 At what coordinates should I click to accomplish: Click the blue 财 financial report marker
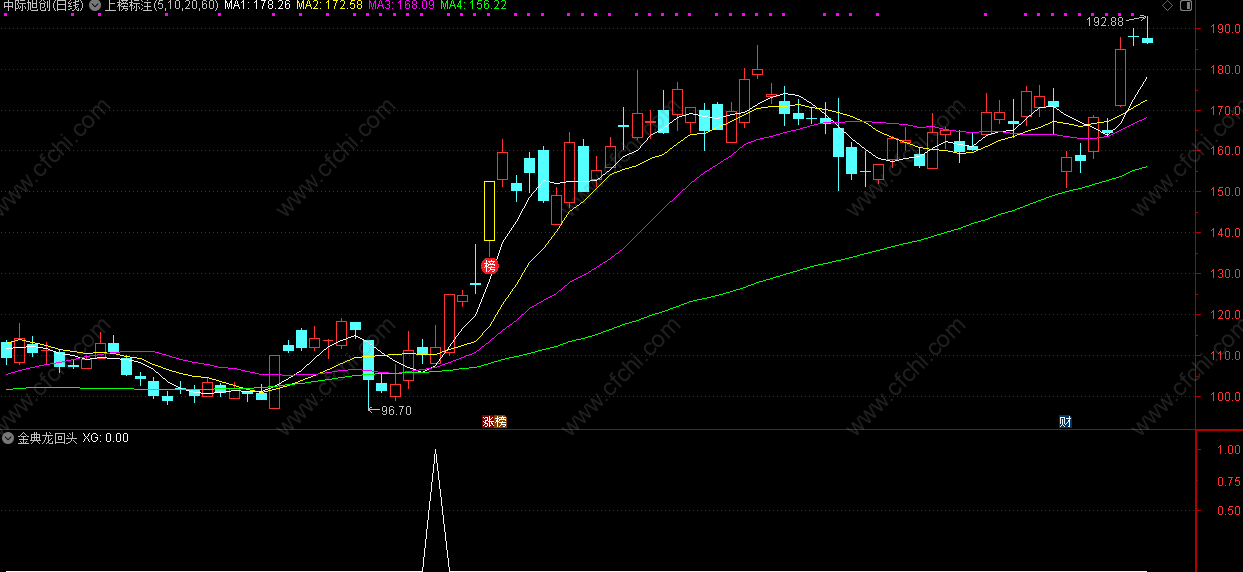coord(1065,422)
